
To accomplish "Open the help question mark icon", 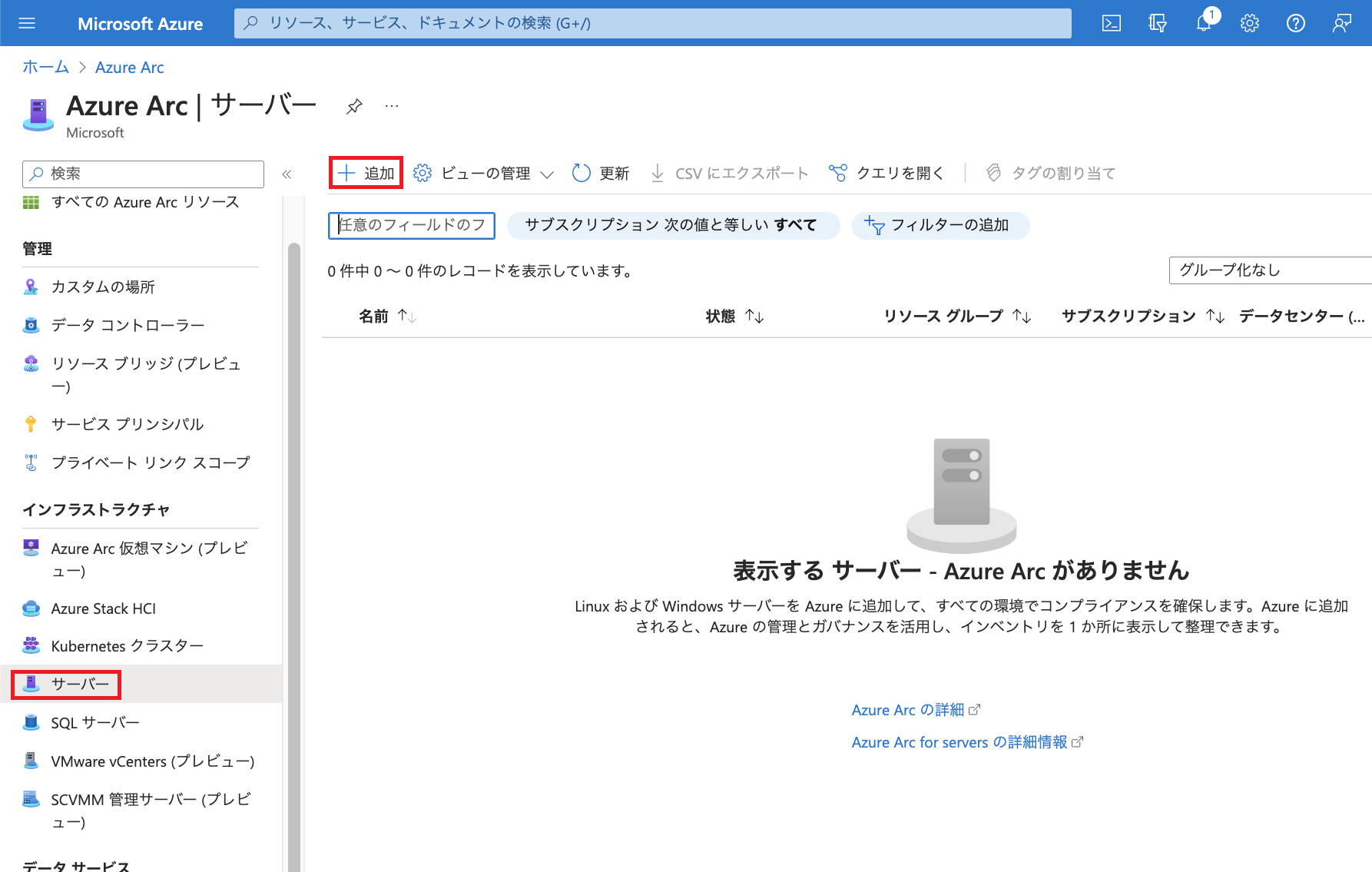I will coord(1296,23).
